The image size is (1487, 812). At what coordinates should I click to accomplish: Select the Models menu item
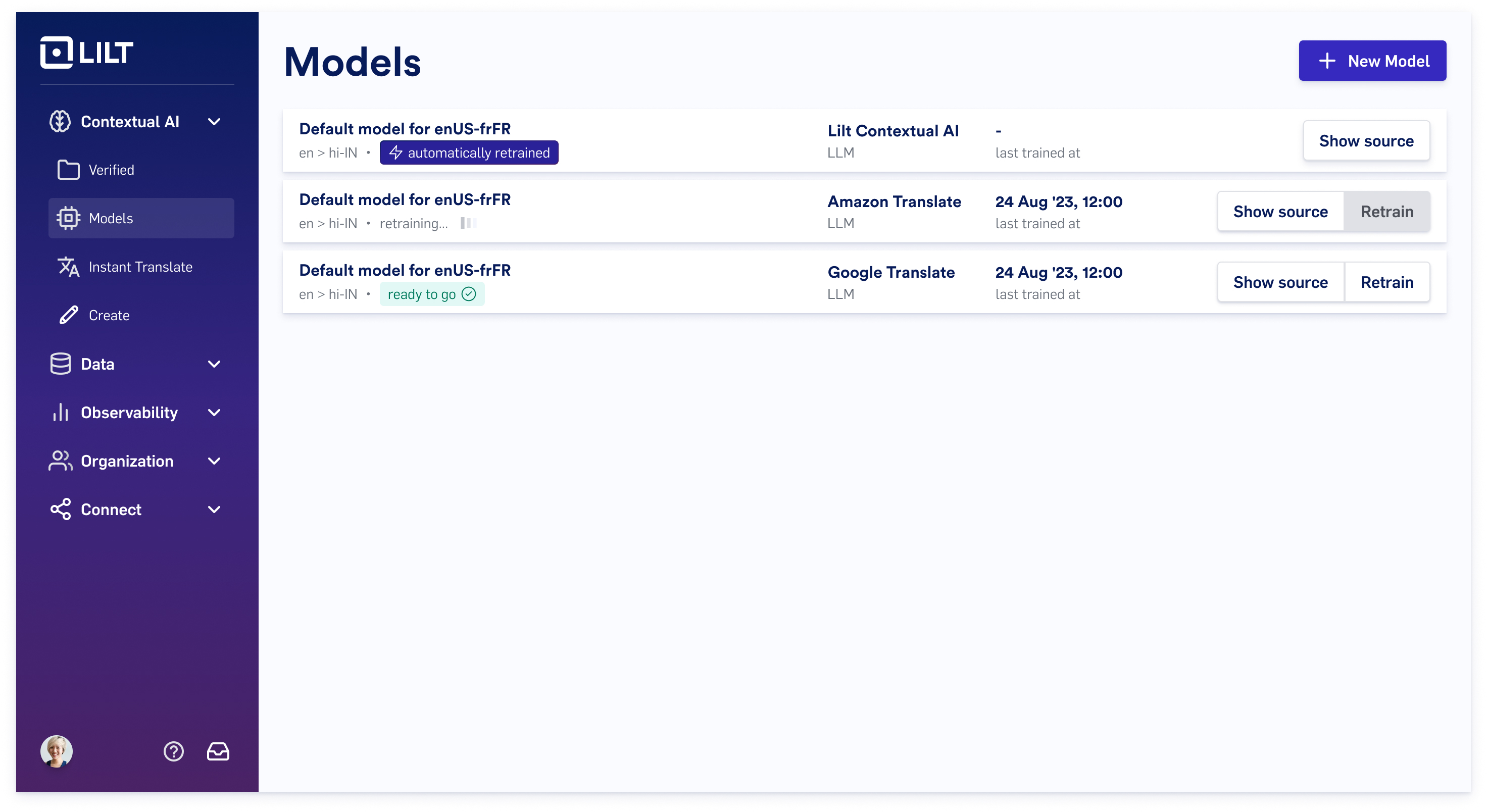[141, 218]
